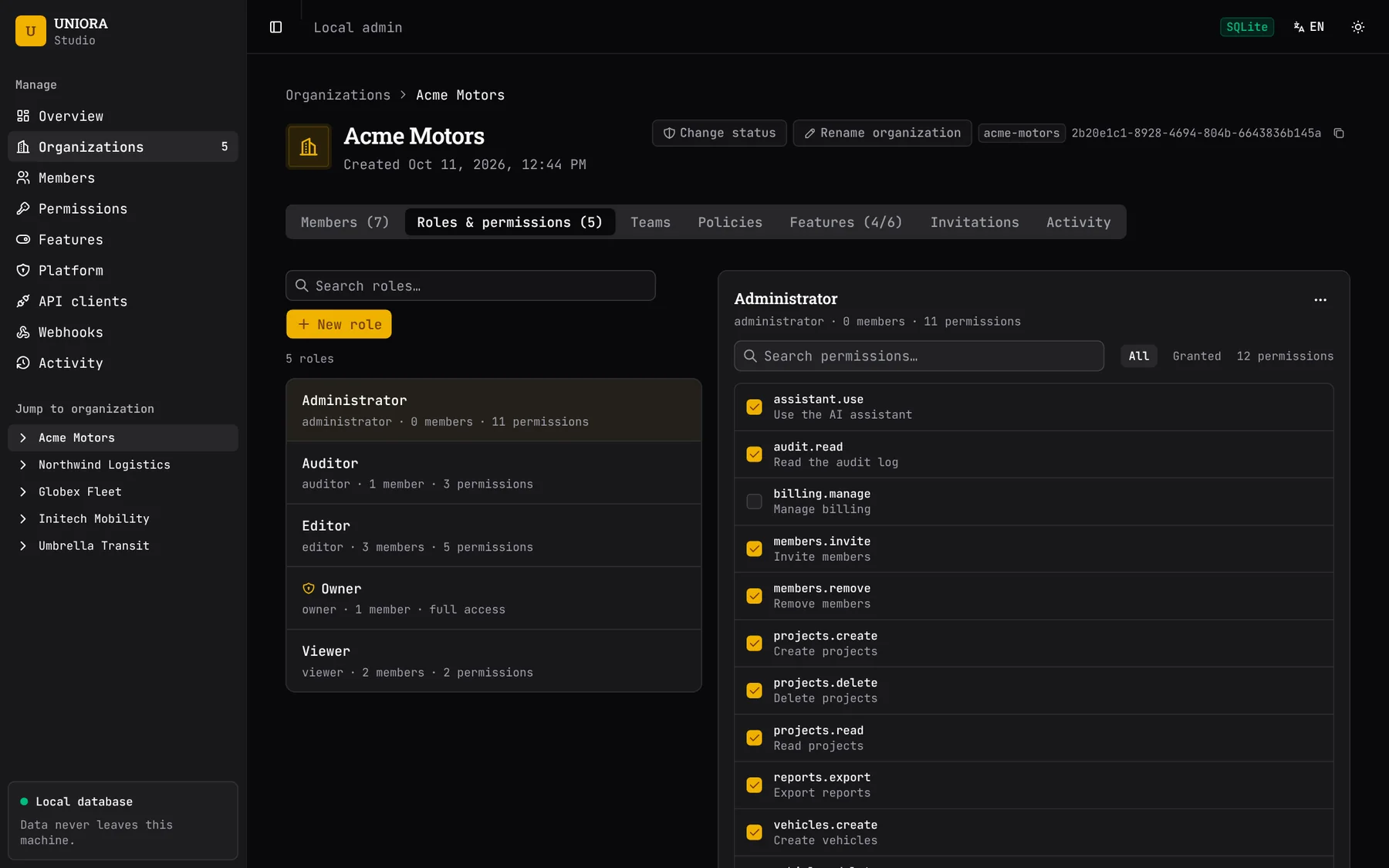Open Activity in the sidebar
Image resolution: width=1389 pixels, height=868 pixels.
(123, 363)
